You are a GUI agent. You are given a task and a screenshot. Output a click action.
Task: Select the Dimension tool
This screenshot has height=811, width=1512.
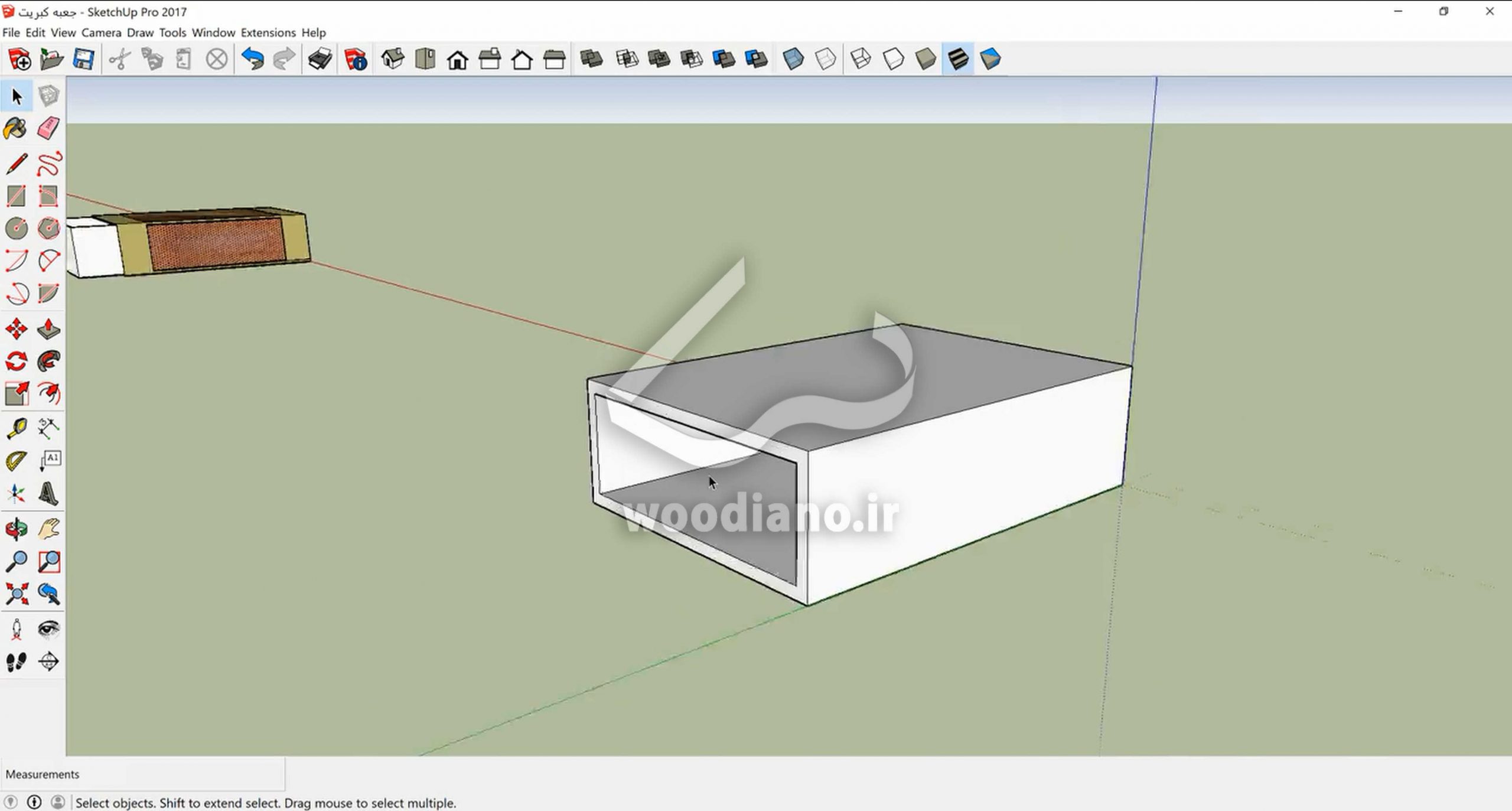pyautogui.click(x=48, y=428)
